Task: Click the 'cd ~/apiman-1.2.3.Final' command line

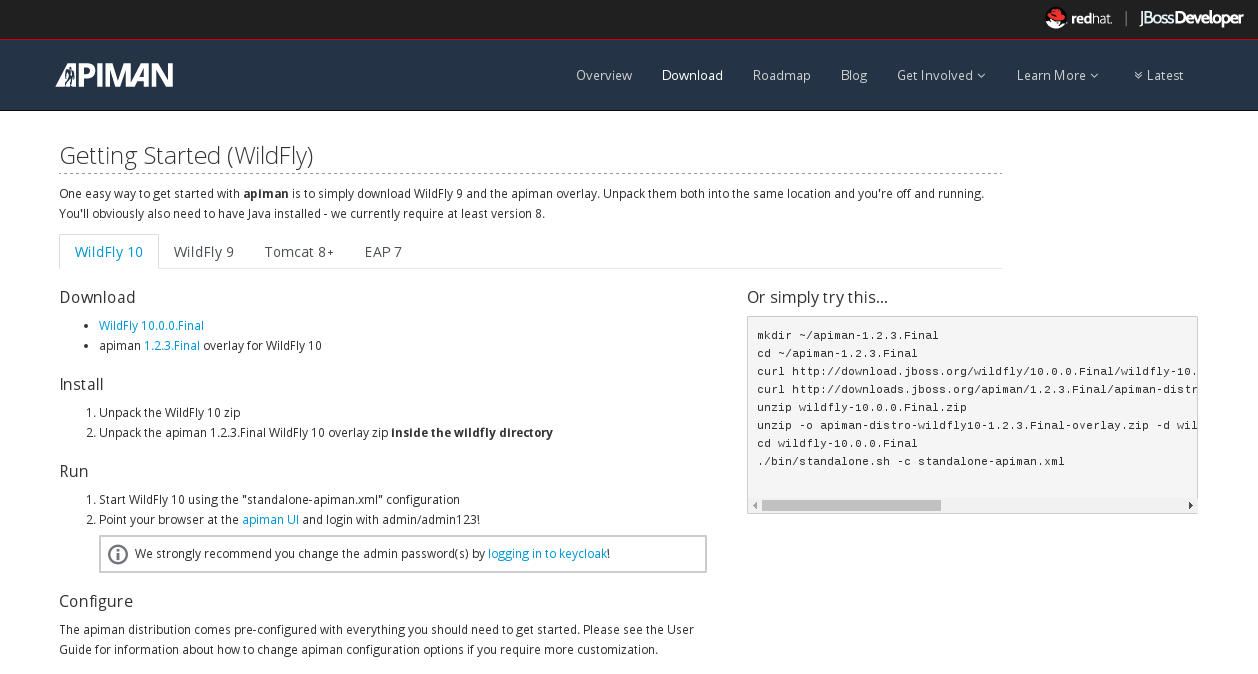Action: pos(837,354)
